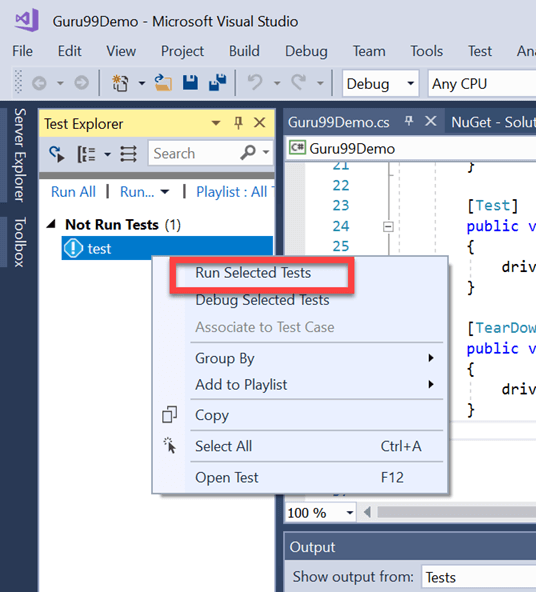
Task: Collapse code block at line 24
Action: tap(388, 227)
